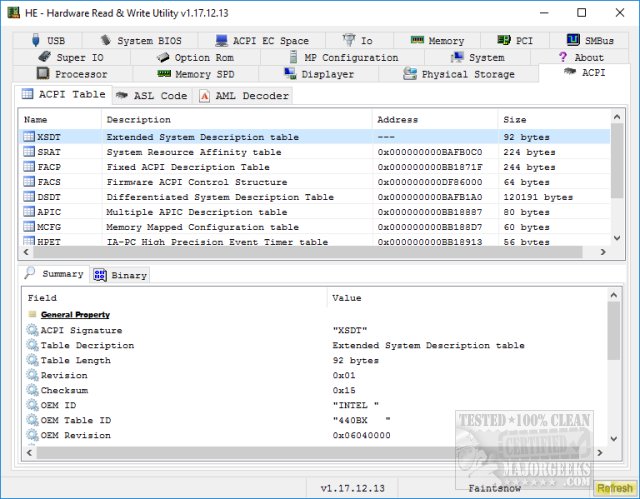The image size is (640, 499).
Task: Maximize the HE utility window
Action: [x=582, y=13]
